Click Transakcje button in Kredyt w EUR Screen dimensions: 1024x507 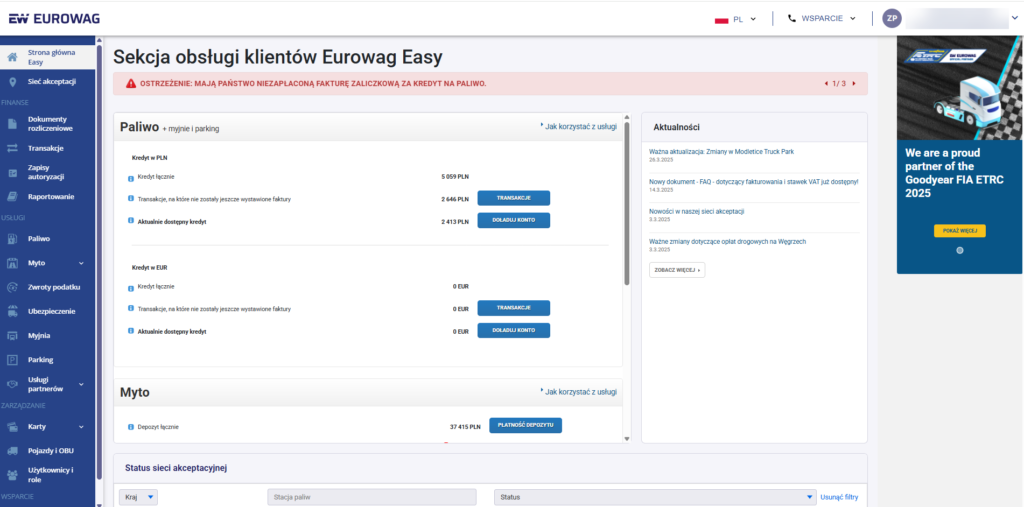(x=513, y=308)
